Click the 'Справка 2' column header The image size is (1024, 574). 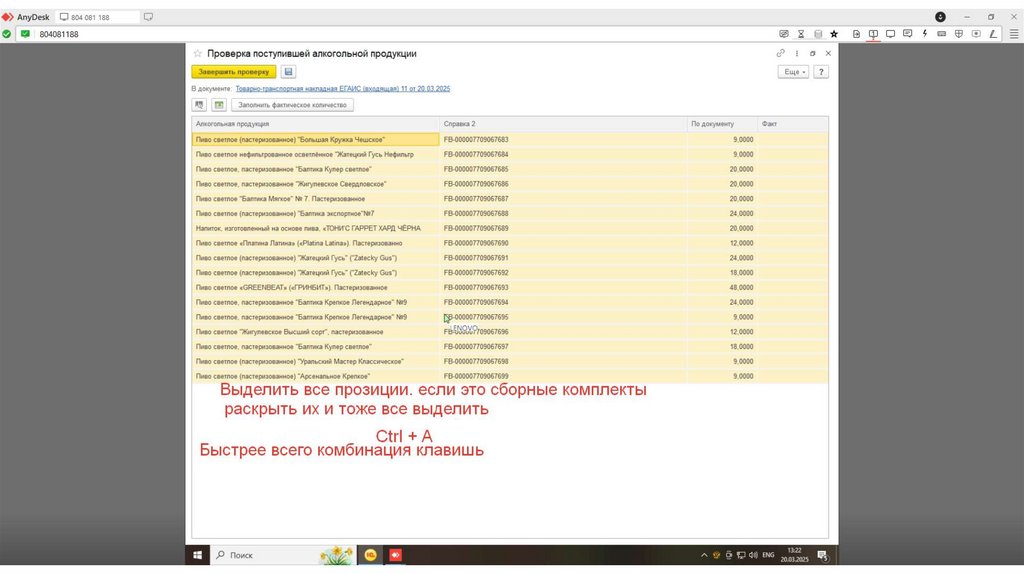click(x=563, y=124)
